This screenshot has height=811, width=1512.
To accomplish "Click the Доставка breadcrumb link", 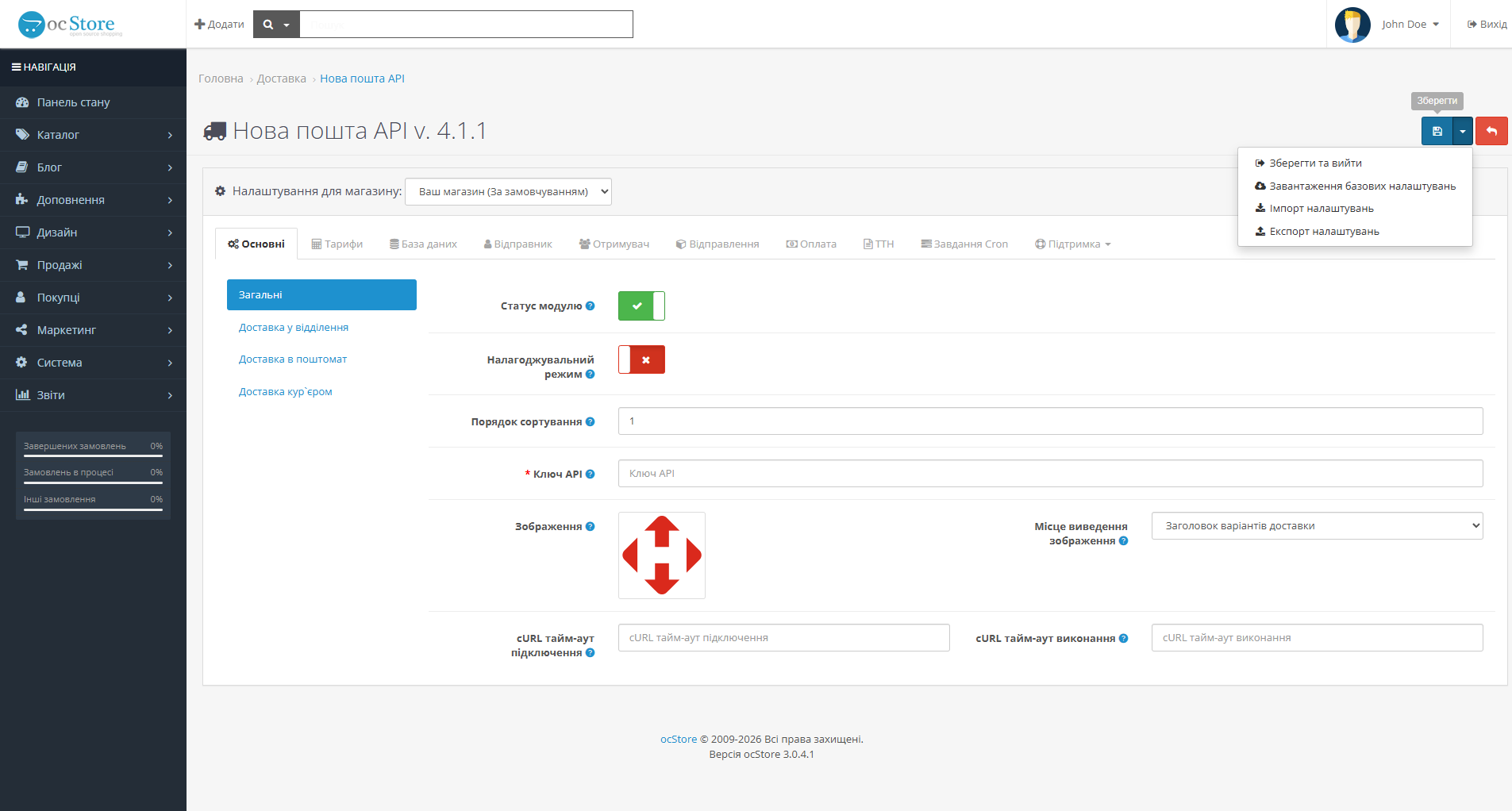I will coord(281,79).
